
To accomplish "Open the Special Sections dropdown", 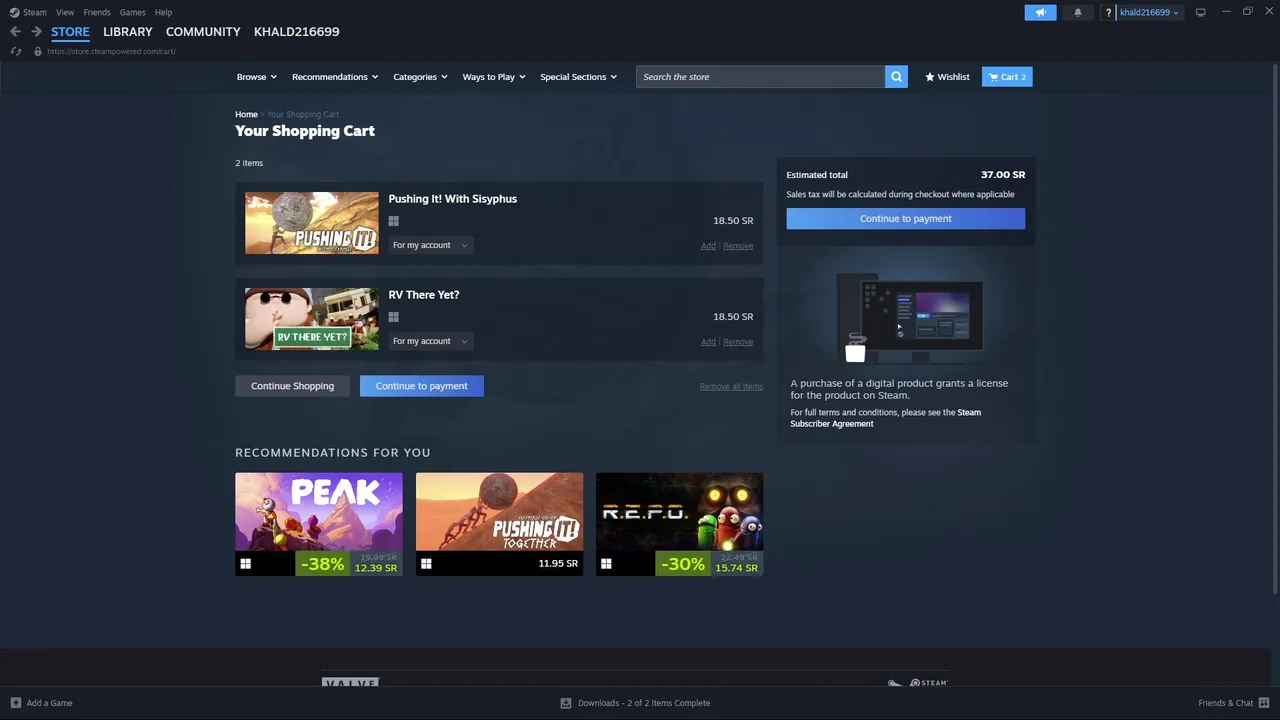I will [578, 76].
